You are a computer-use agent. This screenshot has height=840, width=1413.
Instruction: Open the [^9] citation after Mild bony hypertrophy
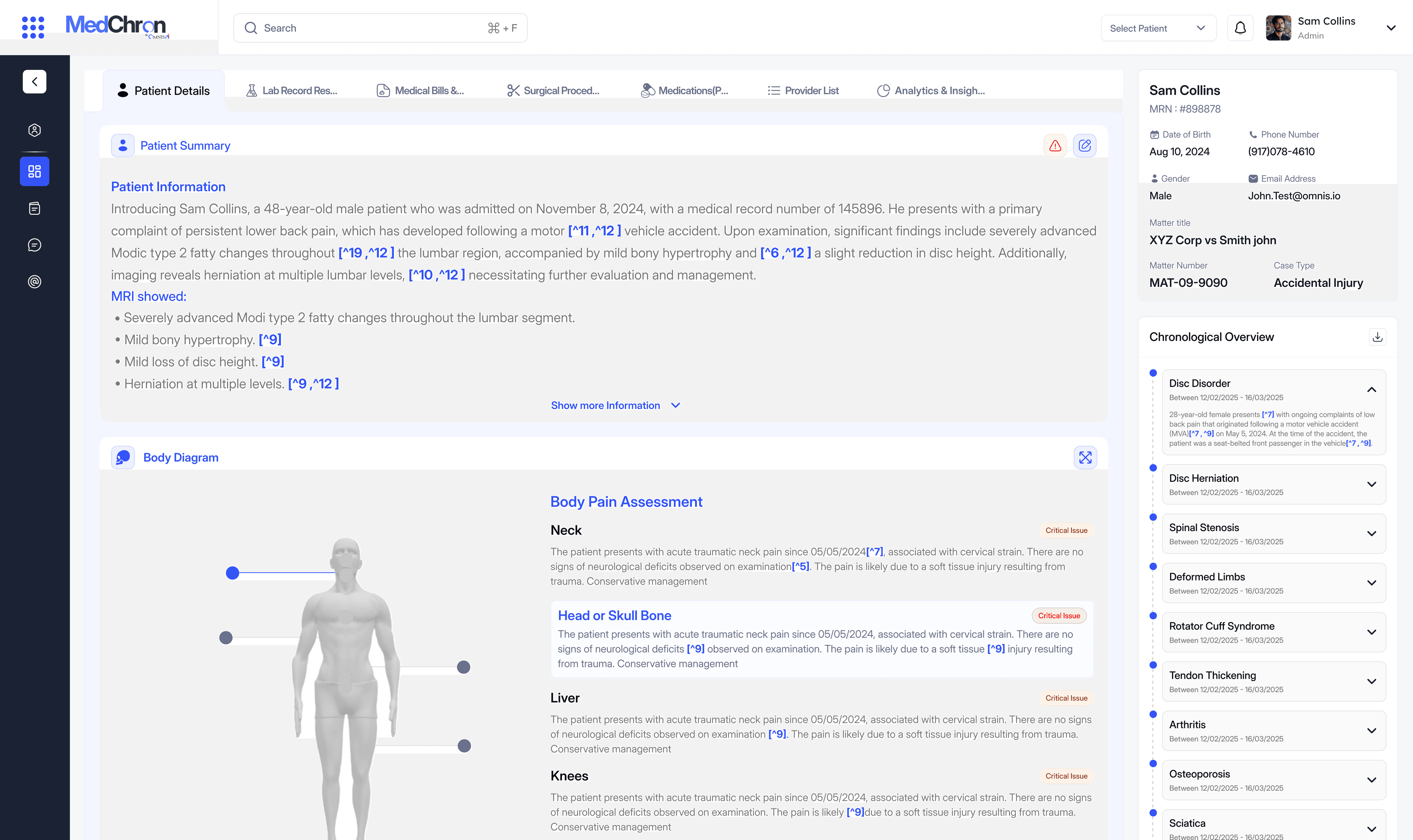(x=270, y=339)
